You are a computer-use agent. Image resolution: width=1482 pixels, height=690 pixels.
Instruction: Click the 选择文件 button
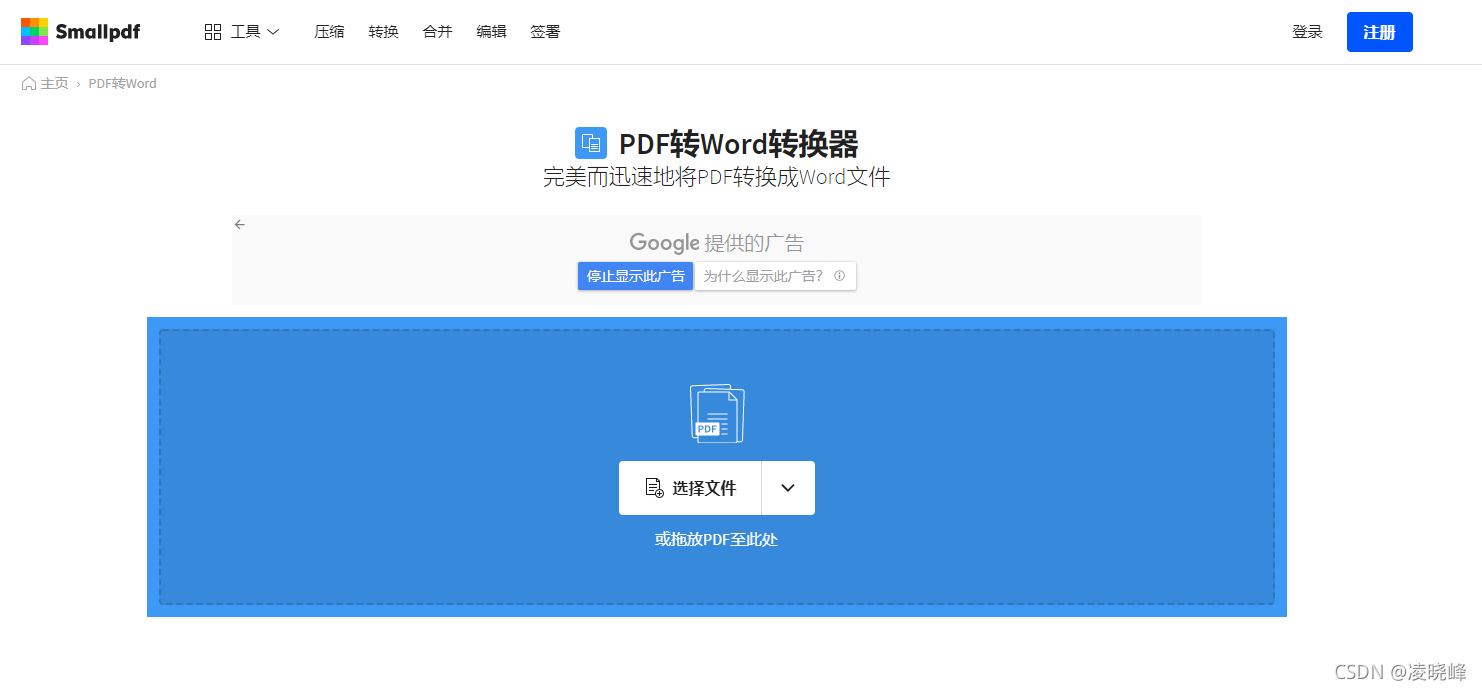coord(690,488)
